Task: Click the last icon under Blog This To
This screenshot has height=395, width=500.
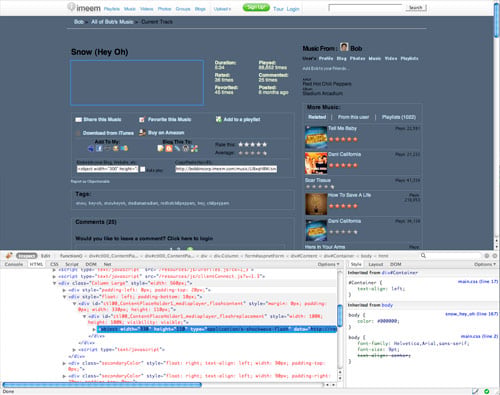Action: coord(194,148)
